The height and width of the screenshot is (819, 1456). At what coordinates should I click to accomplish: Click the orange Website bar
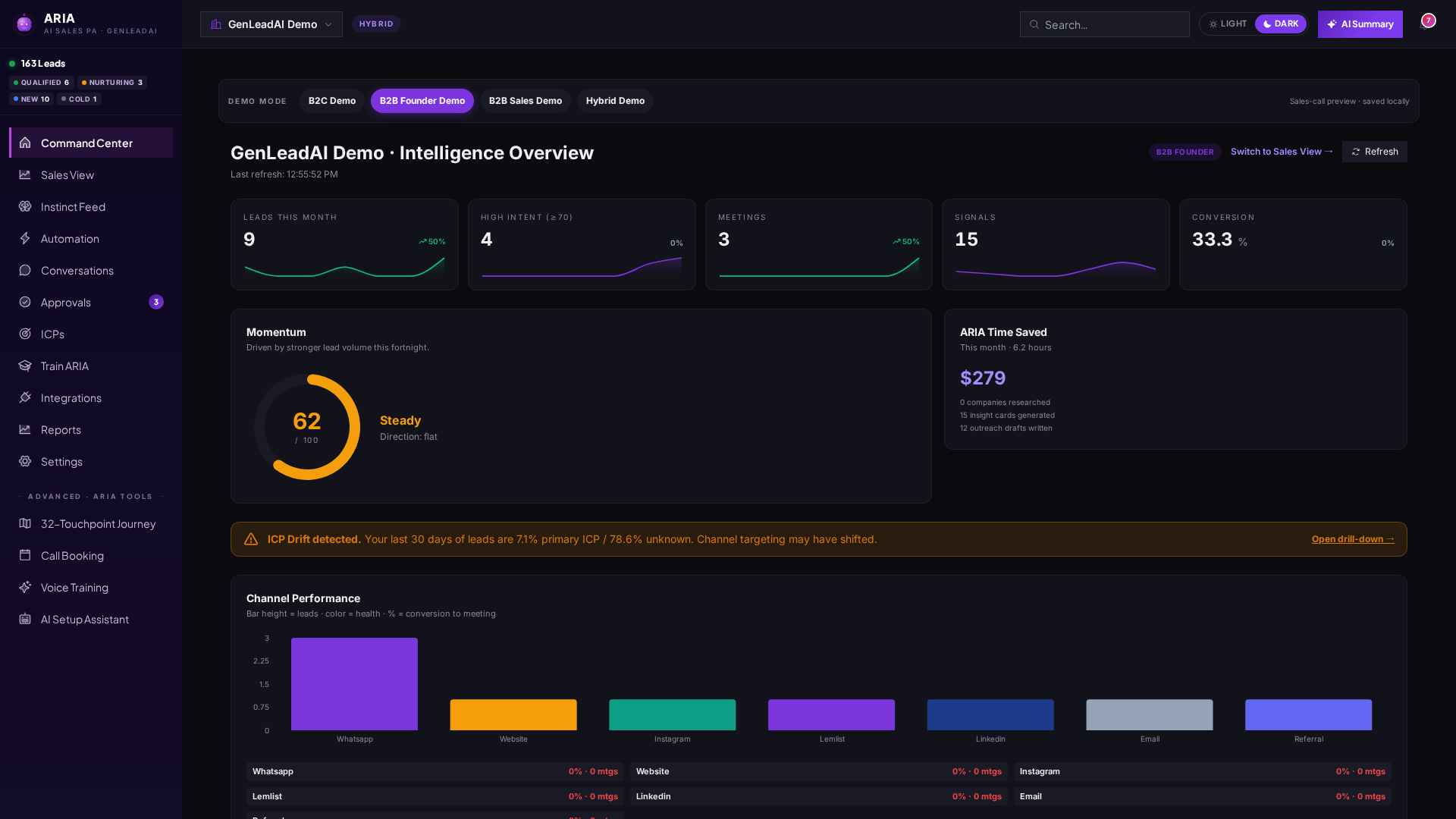513,714
